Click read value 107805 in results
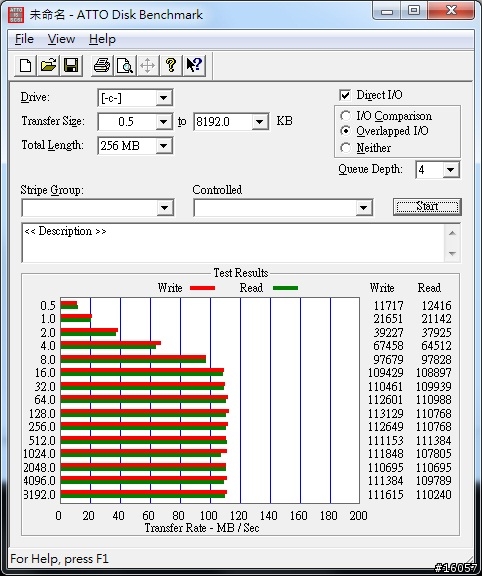The width and height of the screenshot is (482, 576). (x=434, y=454)
